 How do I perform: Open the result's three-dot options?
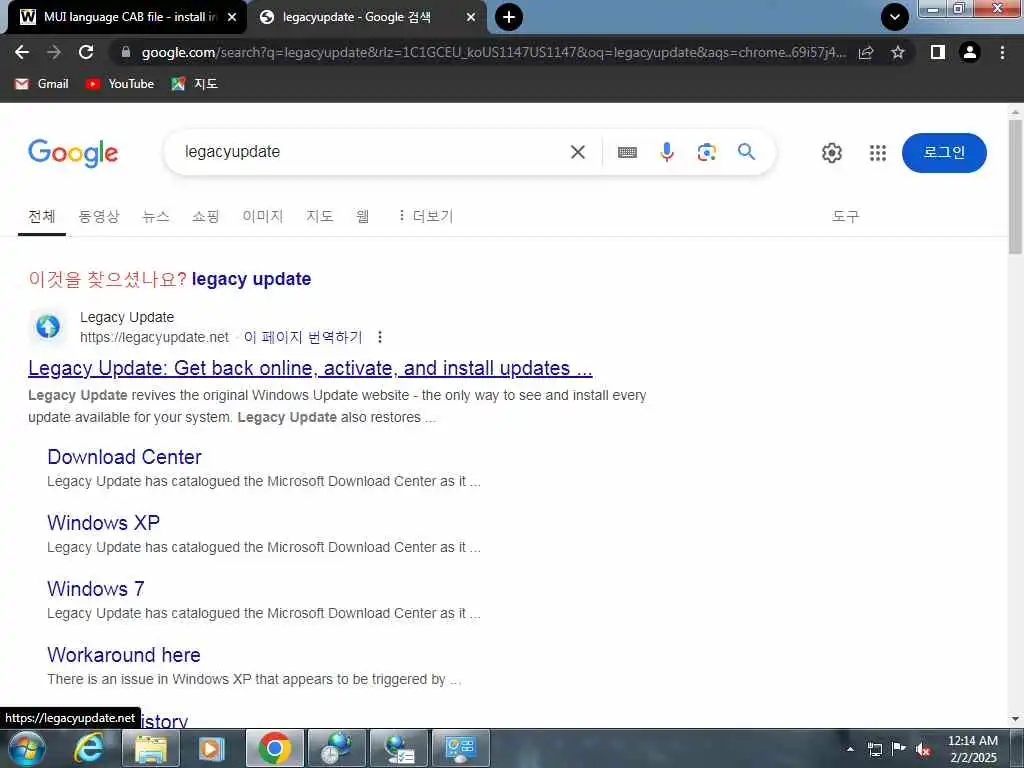(x=379, y=337)
